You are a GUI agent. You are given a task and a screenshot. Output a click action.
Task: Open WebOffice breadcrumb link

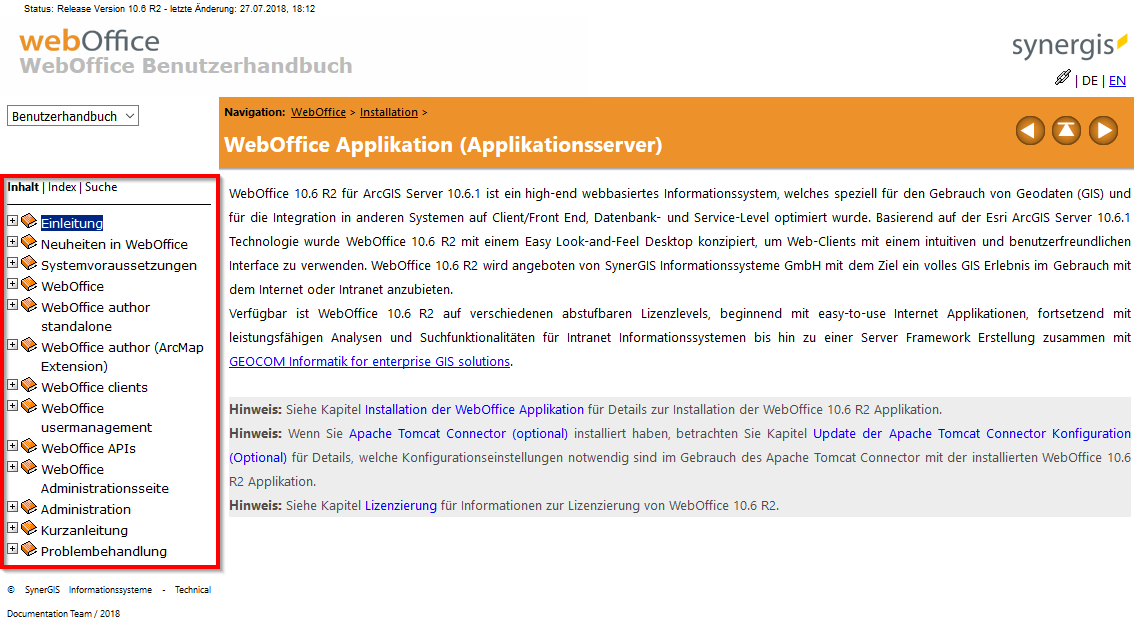tap(318, 112)
